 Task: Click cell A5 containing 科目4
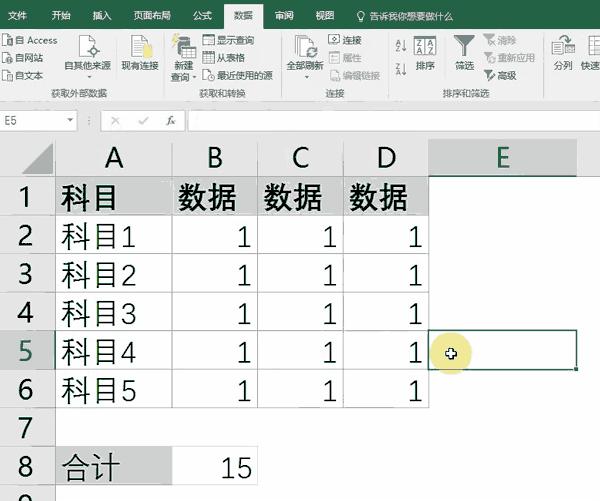coord(114,351)
